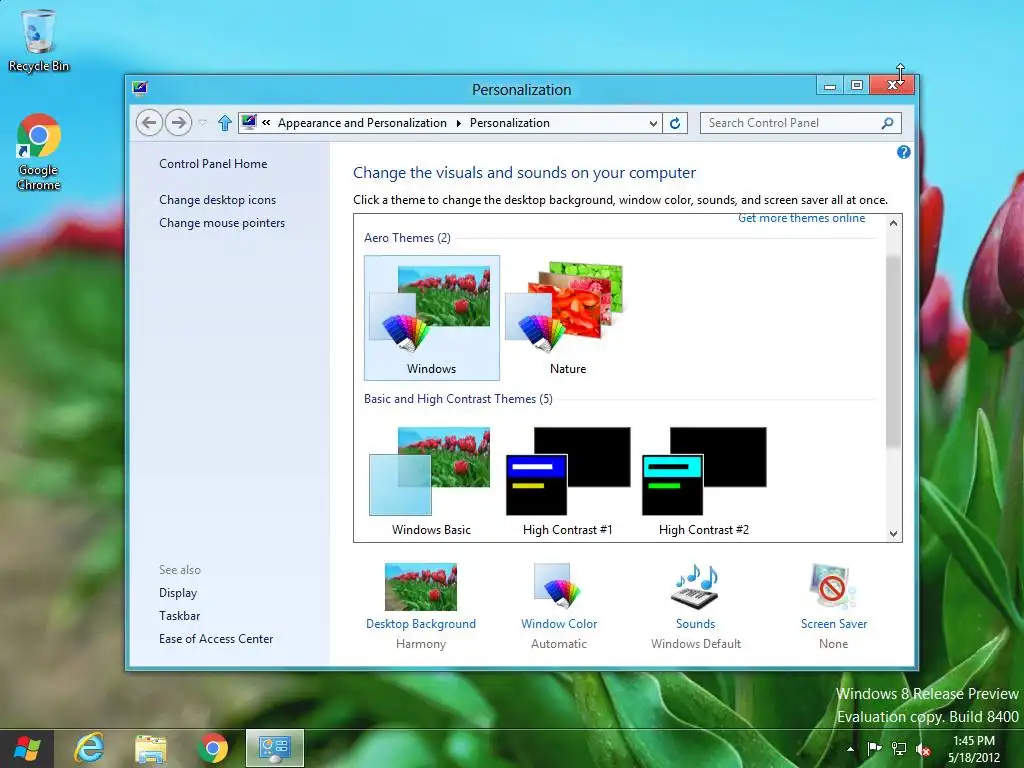Show hidden tray icons arrow
1024x768 pixels.
click(x=850, y=749)
